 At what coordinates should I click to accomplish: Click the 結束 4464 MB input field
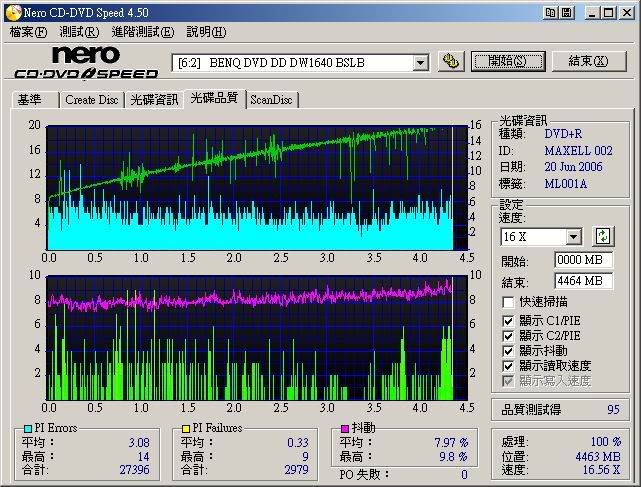point(584,281)
